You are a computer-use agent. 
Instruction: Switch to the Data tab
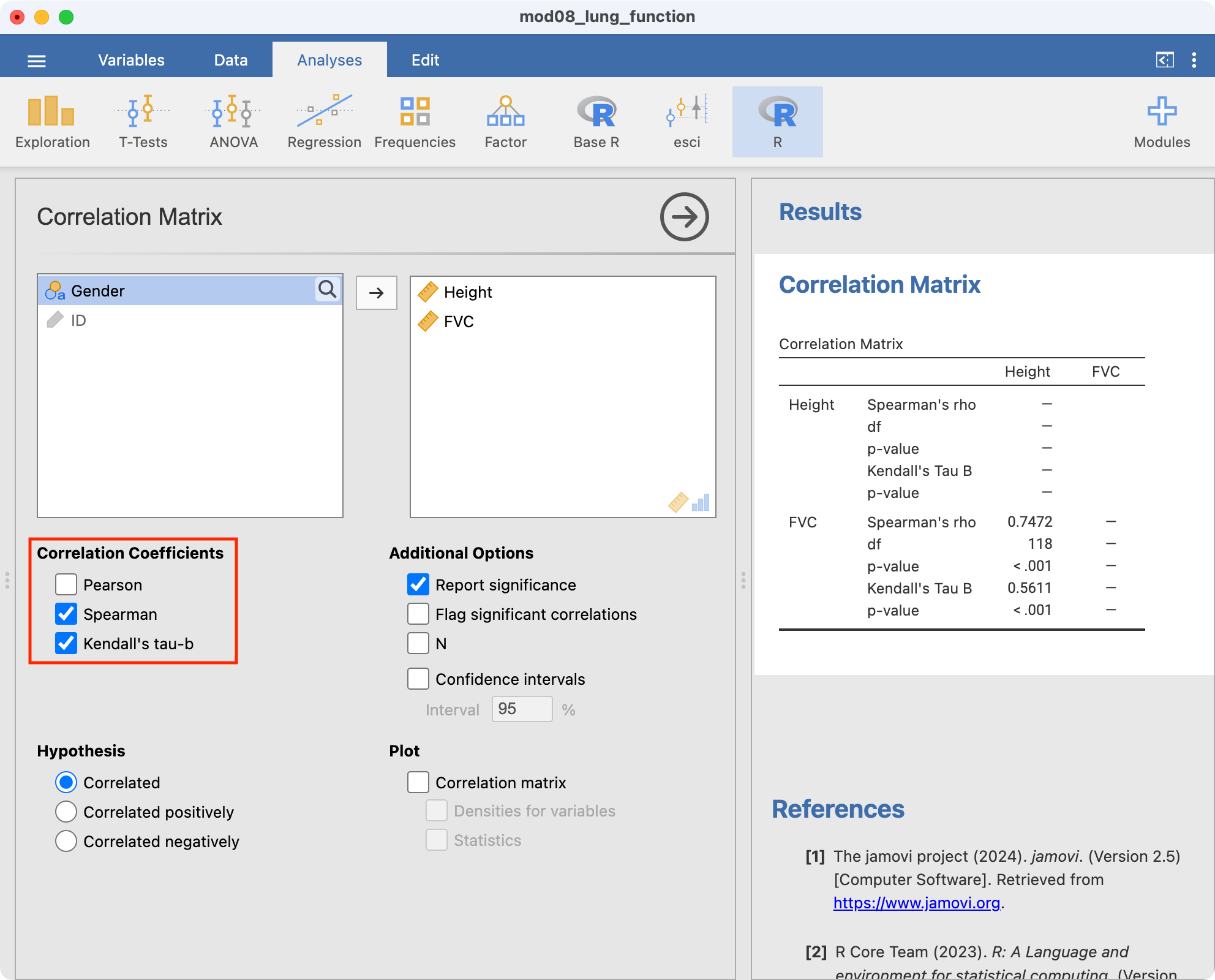click(231, 60)
